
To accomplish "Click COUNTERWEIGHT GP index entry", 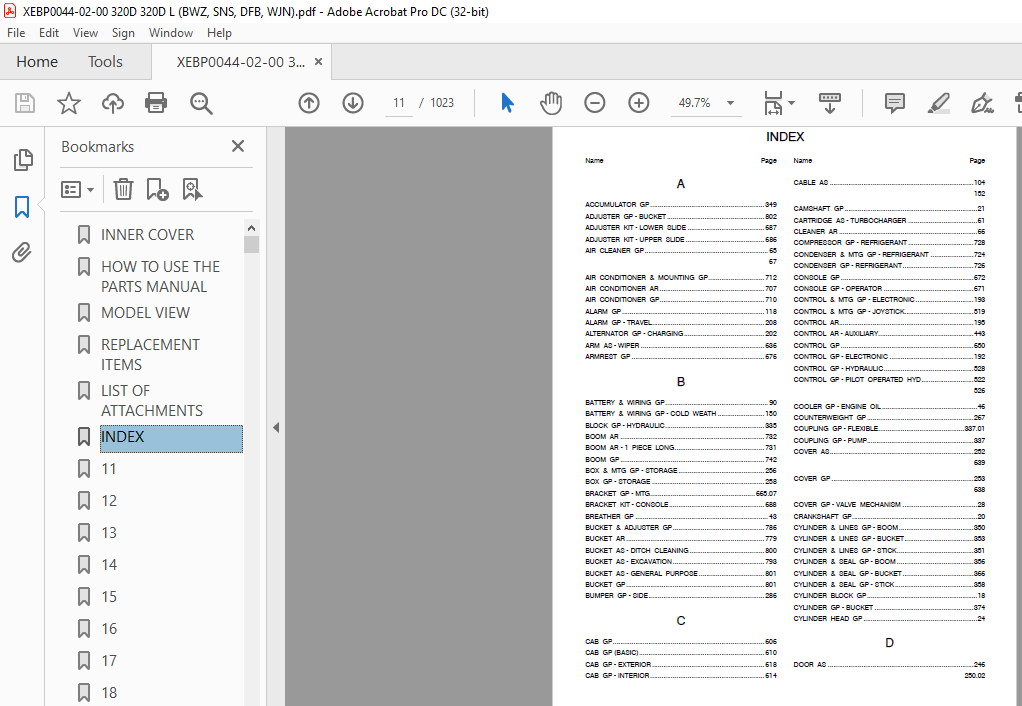I will tap(889, 418).
